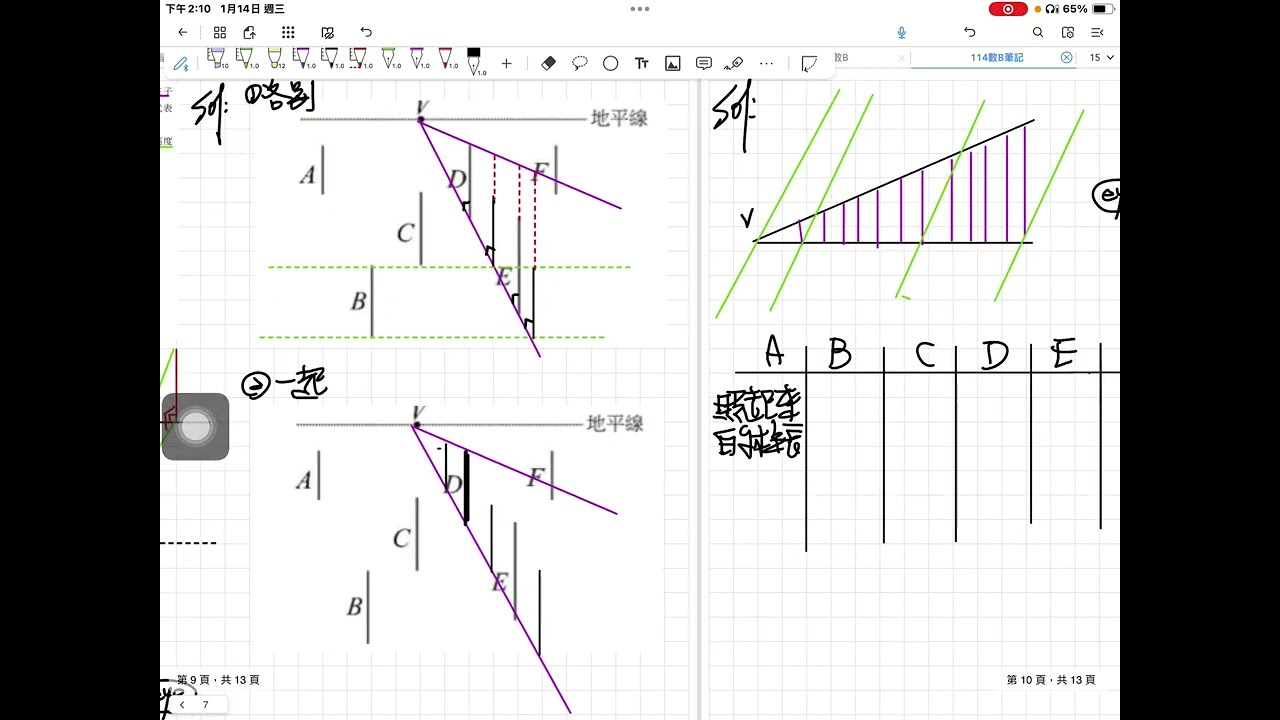The image size is (1280, 720).
Task: Select the Shape circle tool
Action: 611,63
